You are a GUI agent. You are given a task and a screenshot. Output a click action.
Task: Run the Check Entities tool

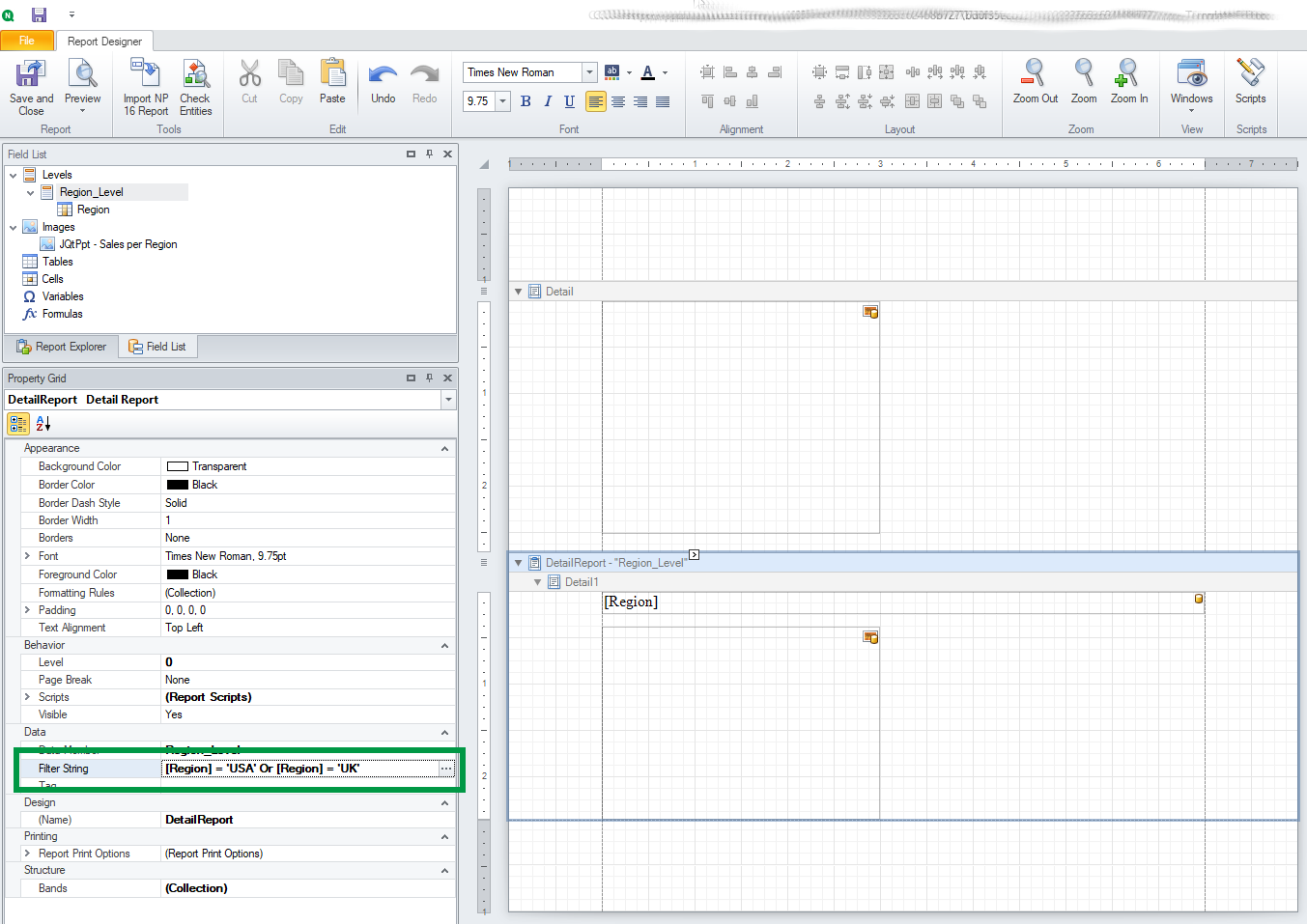pos(195,87)
